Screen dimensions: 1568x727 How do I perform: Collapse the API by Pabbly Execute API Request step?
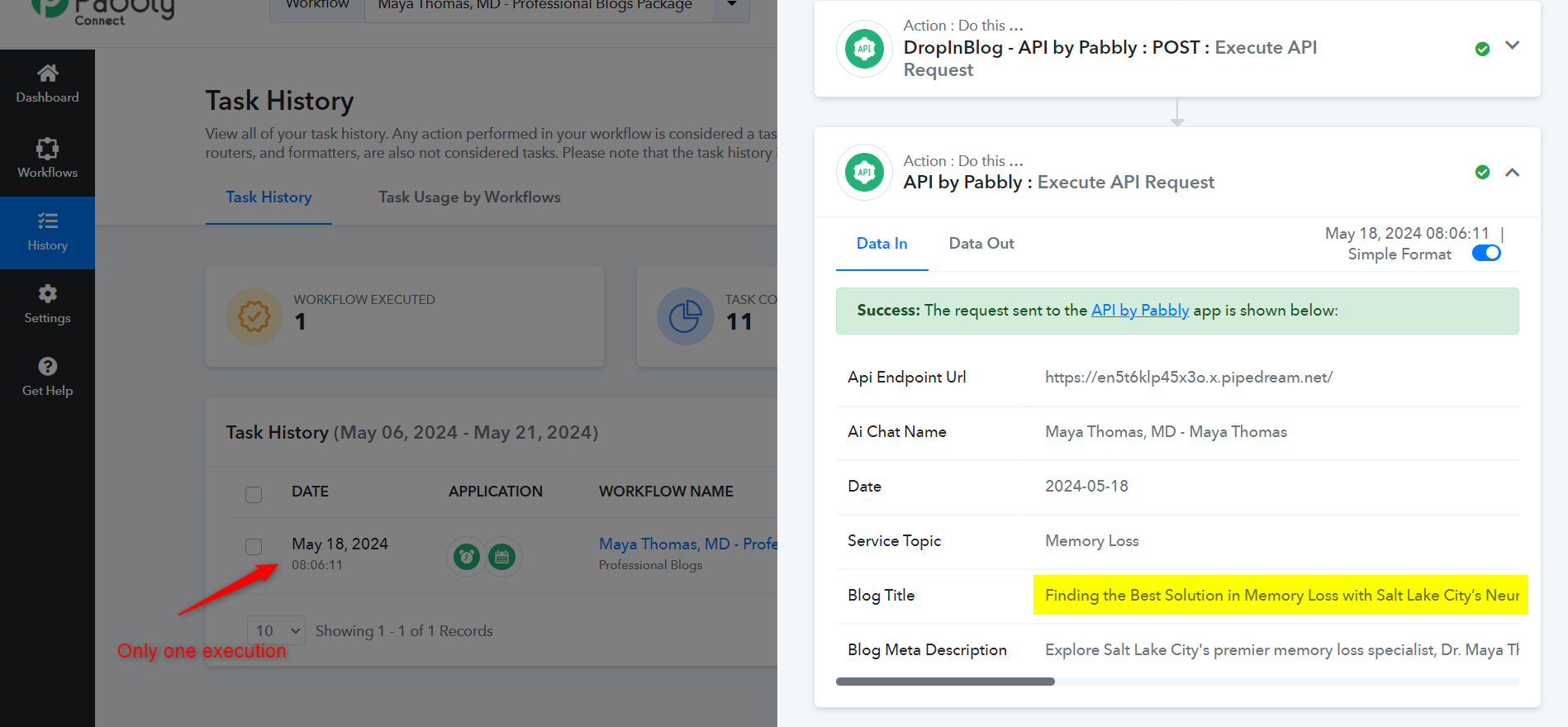[1512, 172]
